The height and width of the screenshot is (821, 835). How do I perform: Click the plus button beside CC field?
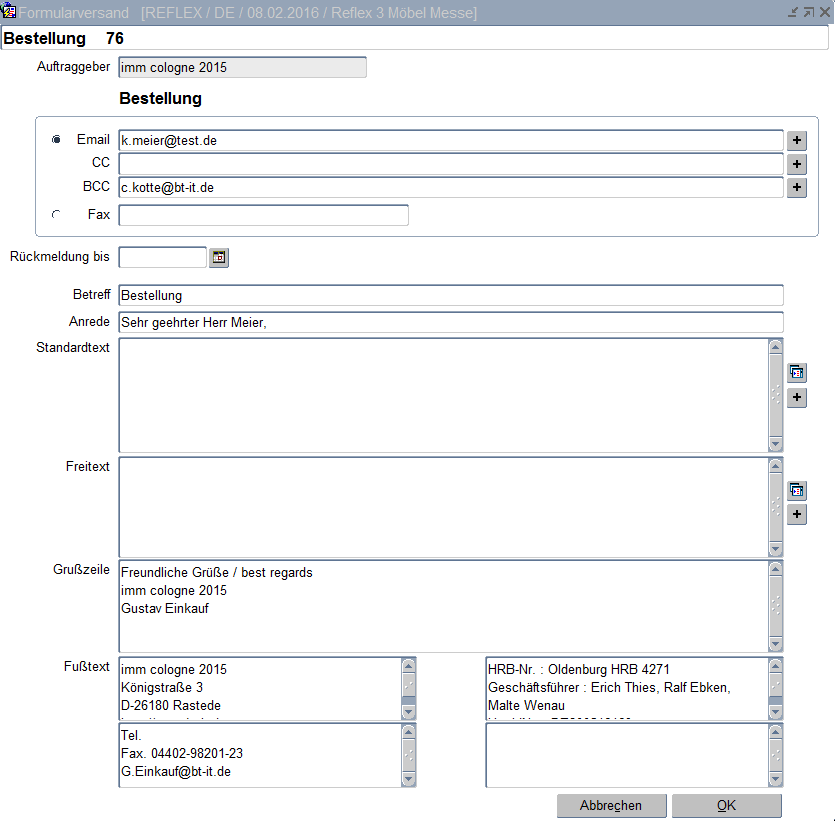[x=796, y=164]
